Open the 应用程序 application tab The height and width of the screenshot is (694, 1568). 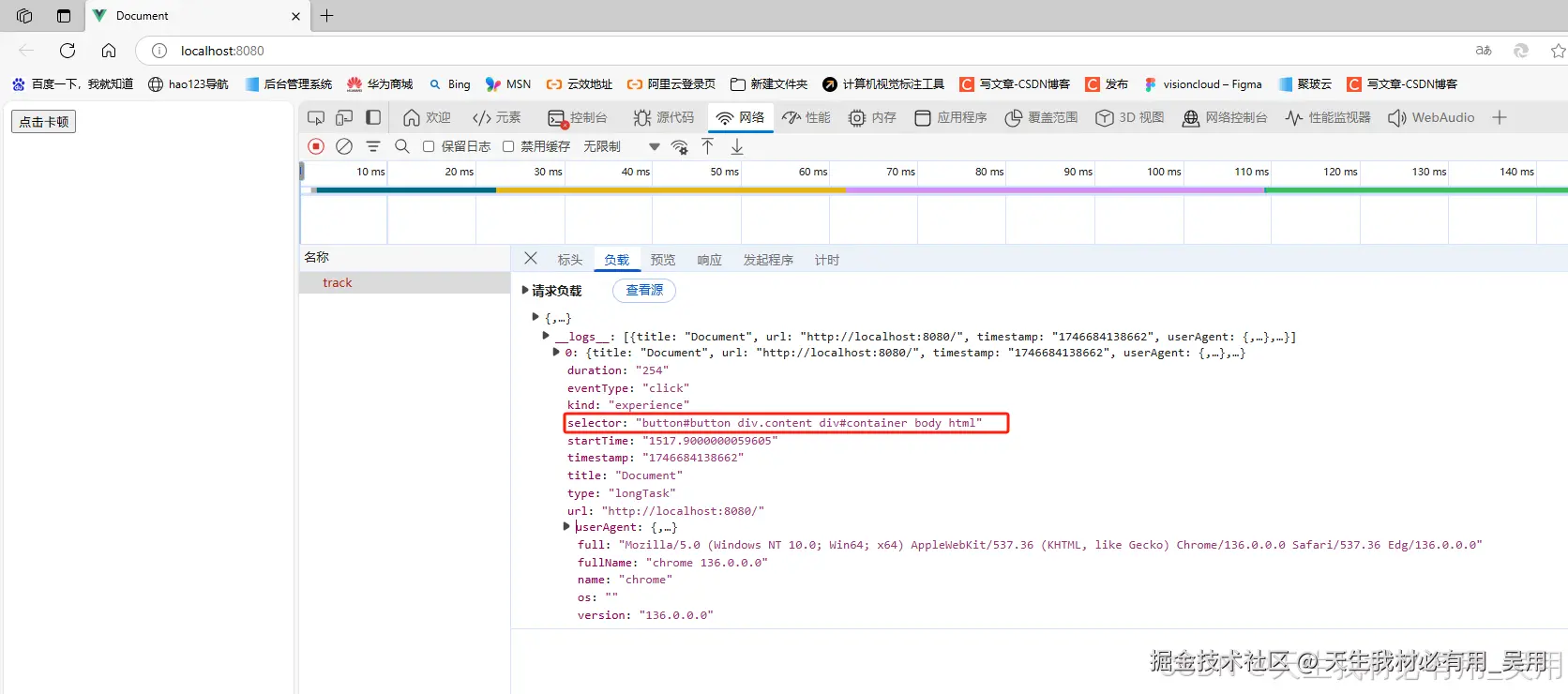(950, 118)
